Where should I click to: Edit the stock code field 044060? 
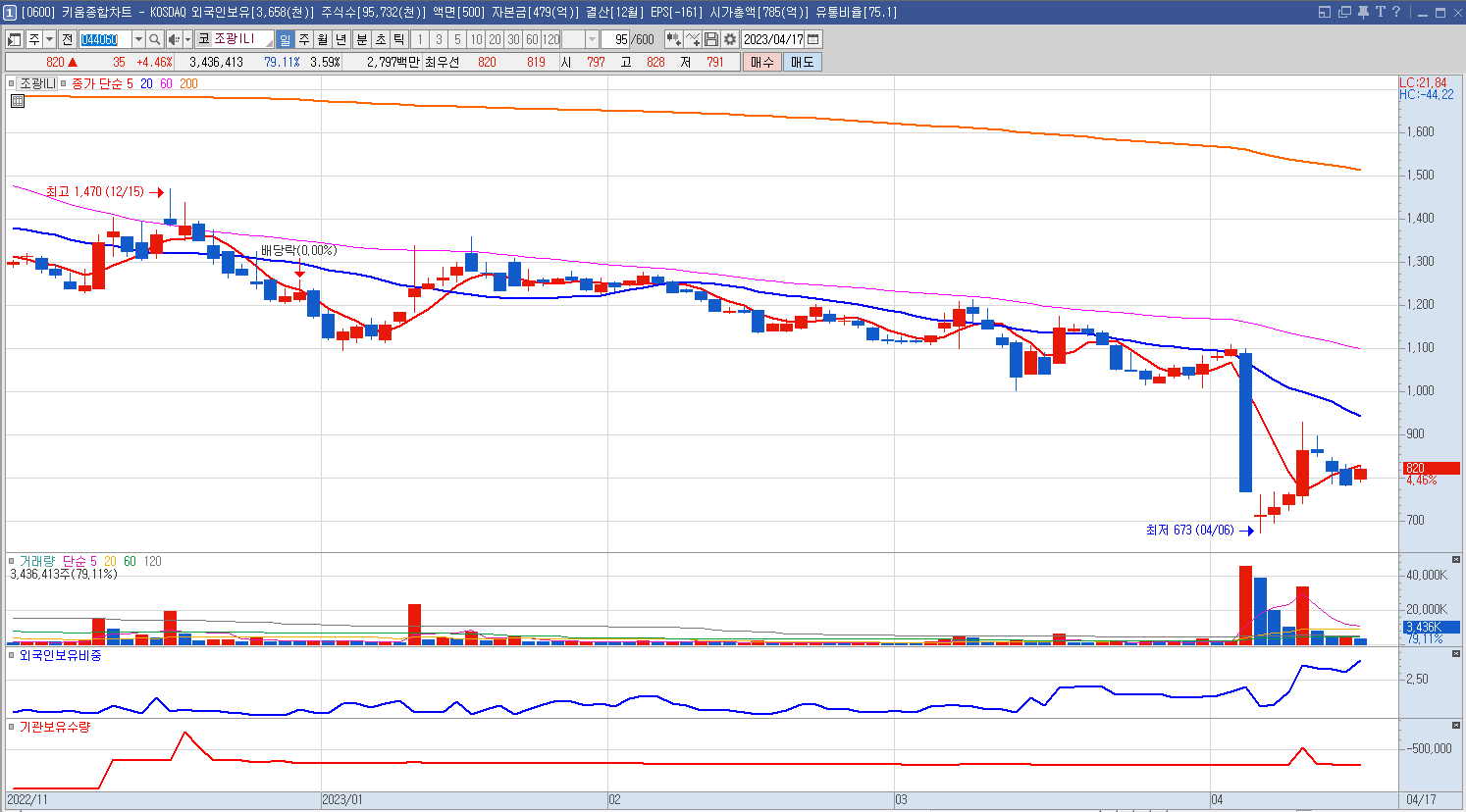click(x=105, y=39)
